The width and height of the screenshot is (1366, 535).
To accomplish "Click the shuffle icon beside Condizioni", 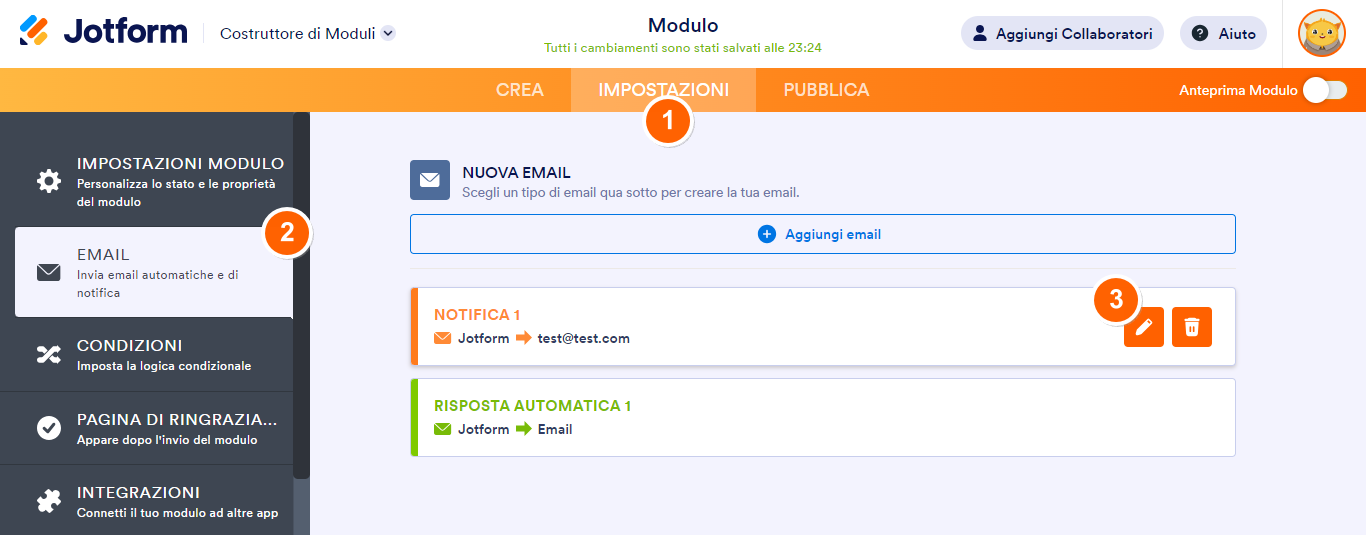I will pos(48,354).
